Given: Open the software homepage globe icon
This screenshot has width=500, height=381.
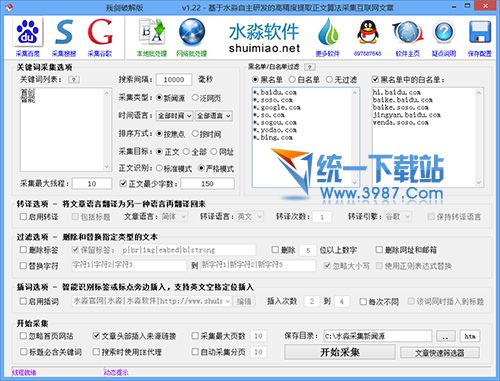Looking at the screenshot, I should click(x=408, y=33).
